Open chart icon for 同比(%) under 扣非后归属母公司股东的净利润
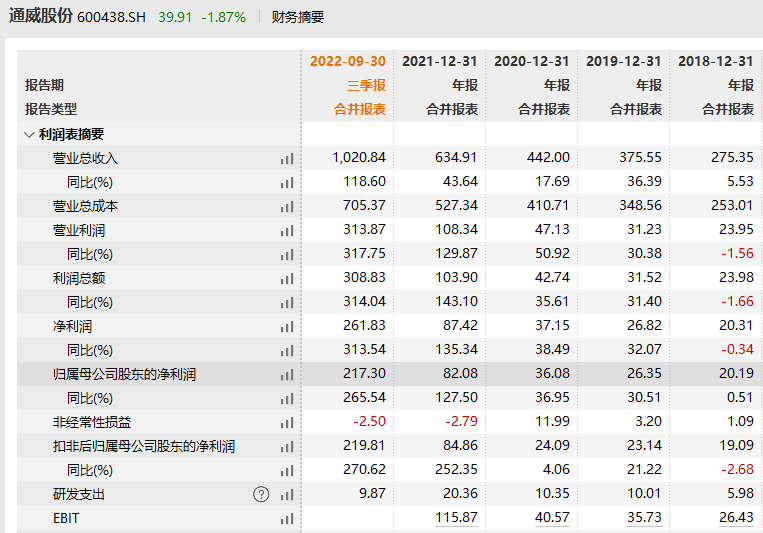The width and height of the screenshot is (763, 533). tap(287, 471)
